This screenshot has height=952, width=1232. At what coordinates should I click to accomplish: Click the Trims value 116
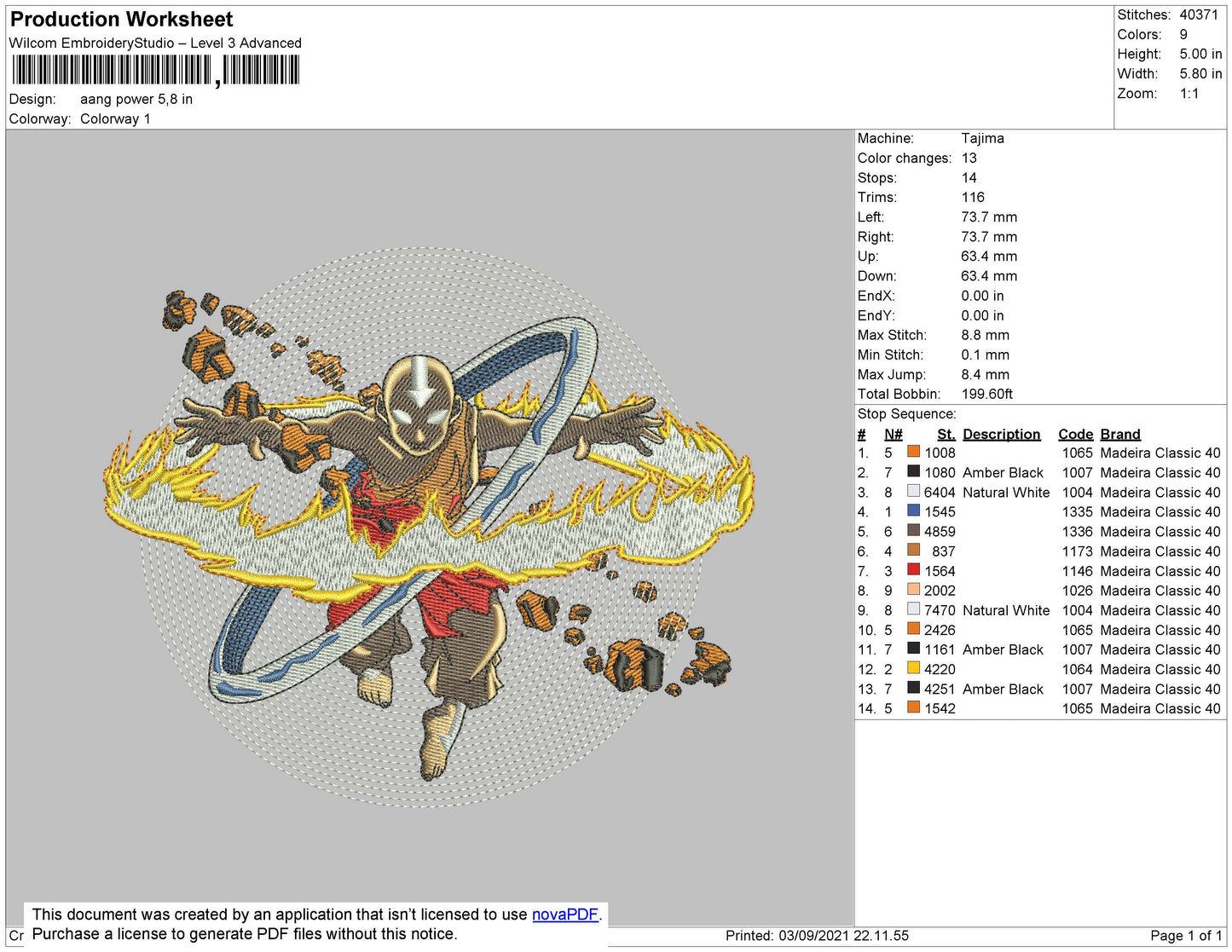click(x=973, y=197)
